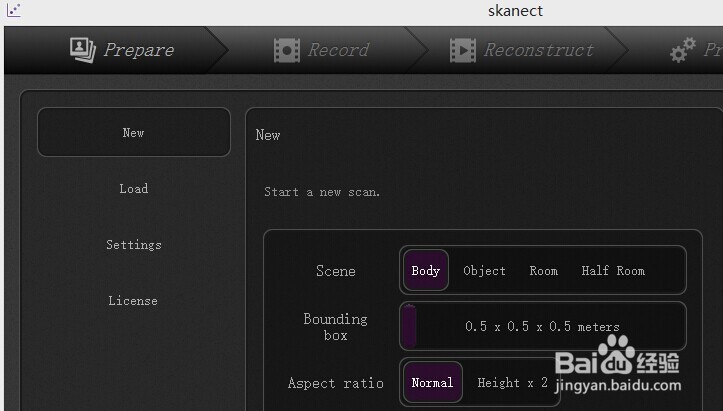Screen dimensions: 723x411
Task: Click the Process gears icon
Action: (682, 50)
